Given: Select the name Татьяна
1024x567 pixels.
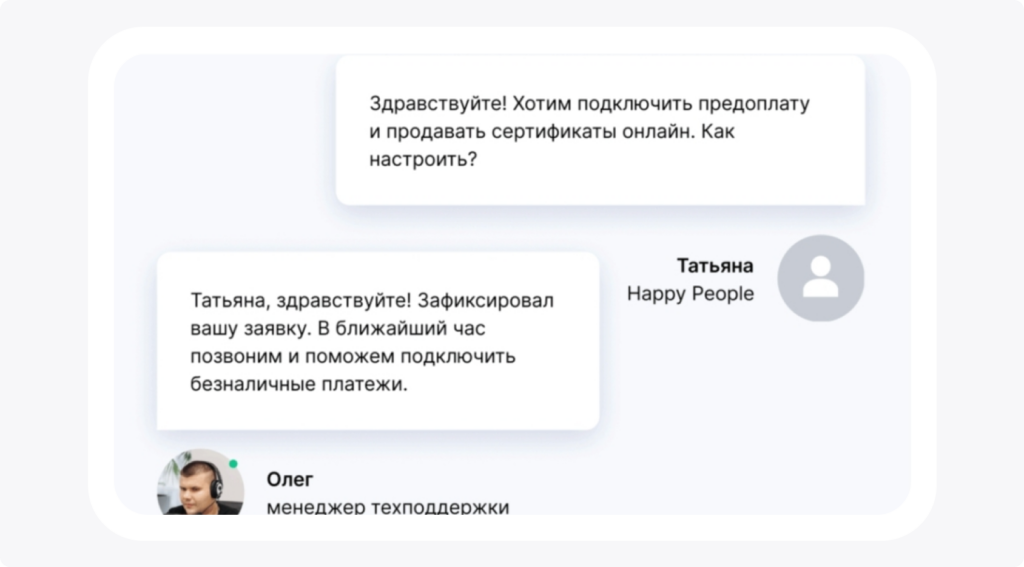Looking at the screenshot, I should pyautogui.click(x=714, y=266).
